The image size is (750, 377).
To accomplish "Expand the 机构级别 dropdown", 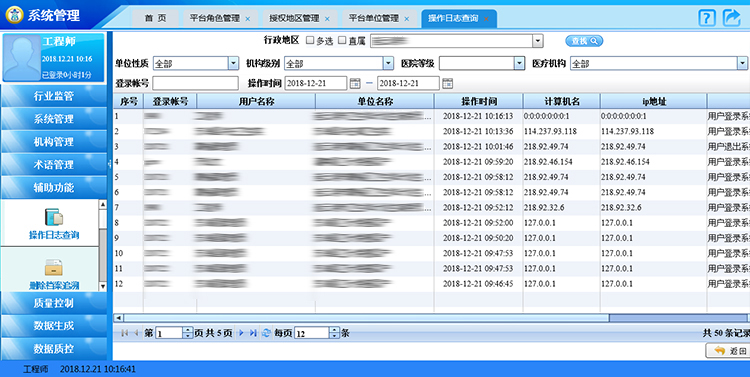I will pyautogui.click(x=388, y=63).
